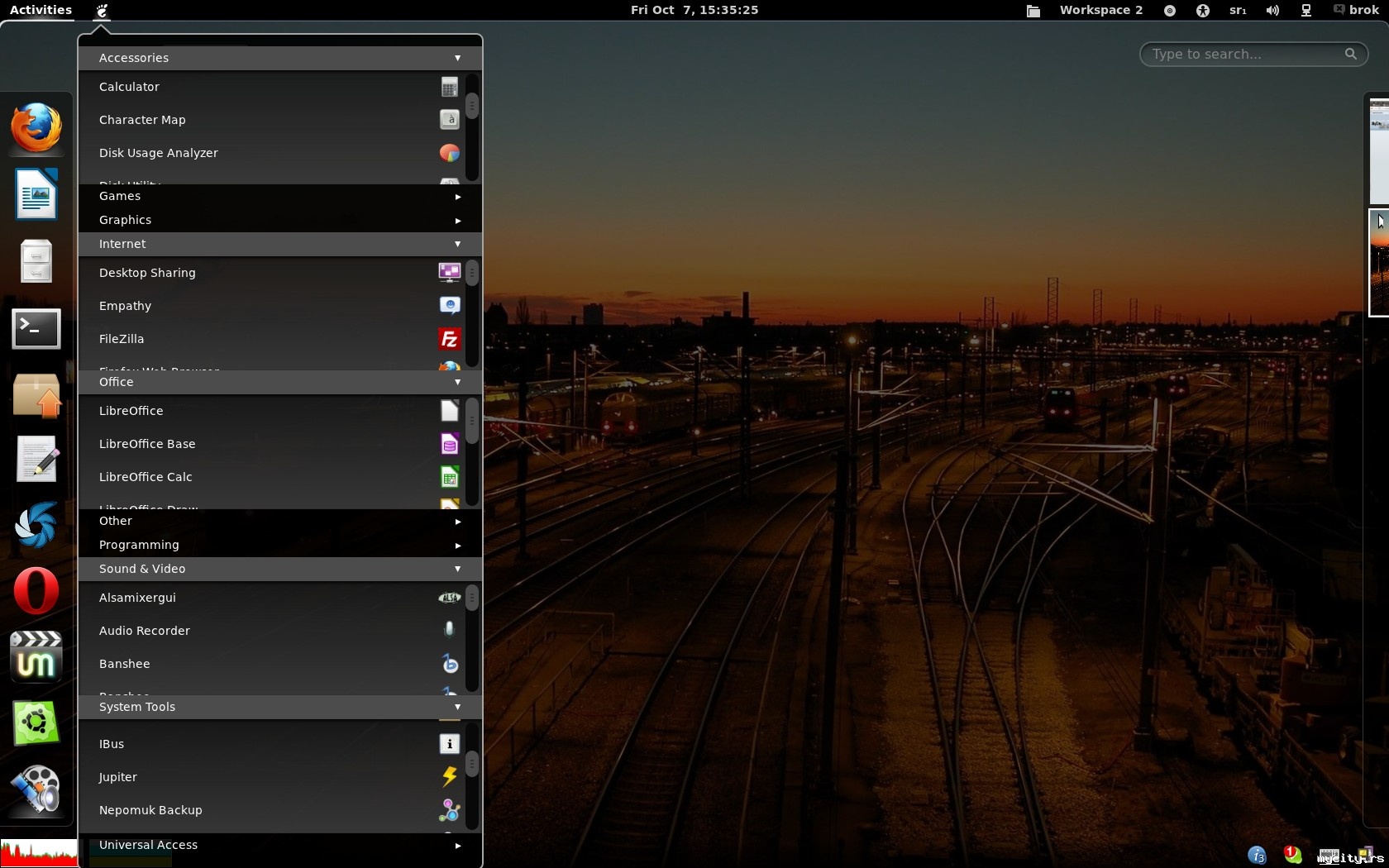
Task: Open the package box icon with orange arrow
Action: click(36, 395)
